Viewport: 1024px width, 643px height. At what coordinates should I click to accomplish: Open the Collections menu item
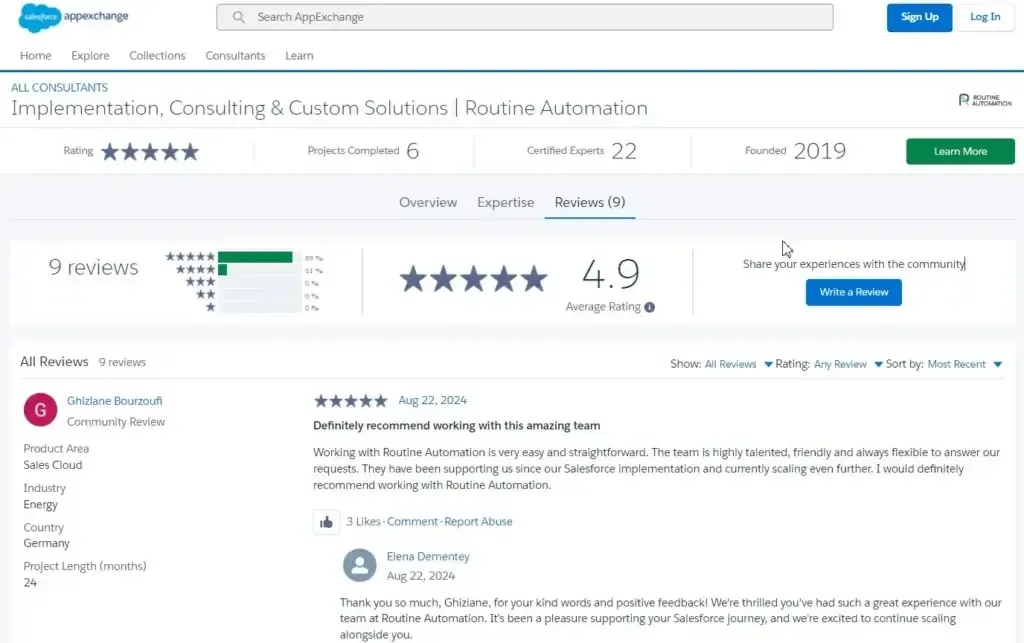click(157, 55)
